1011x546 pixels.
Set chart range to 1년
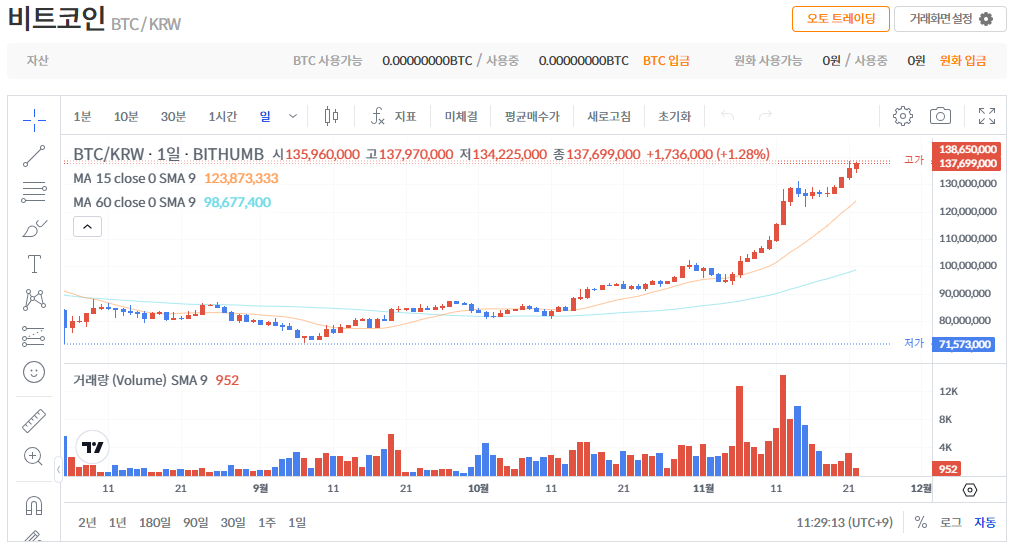[x=117, y=522]
